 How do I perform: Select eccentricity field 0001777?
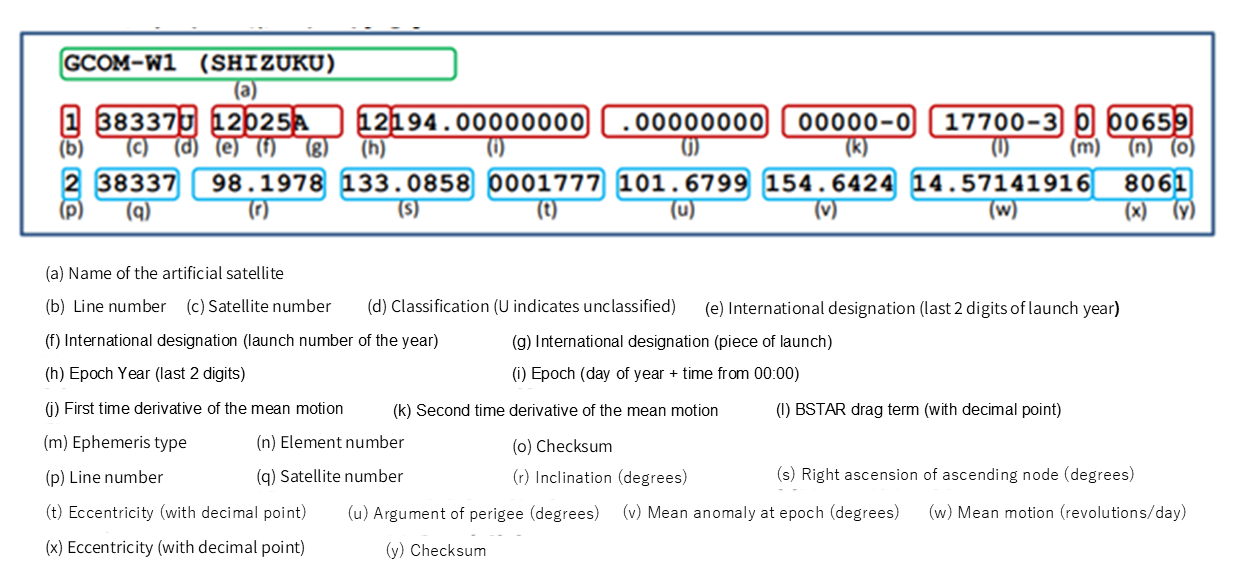coord(546,185)
